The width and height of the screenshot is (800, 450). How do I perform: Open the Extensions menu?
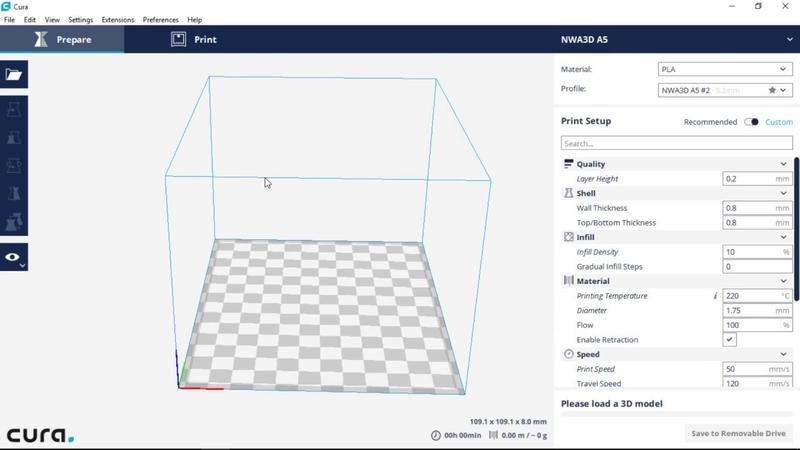click(117, 19)
